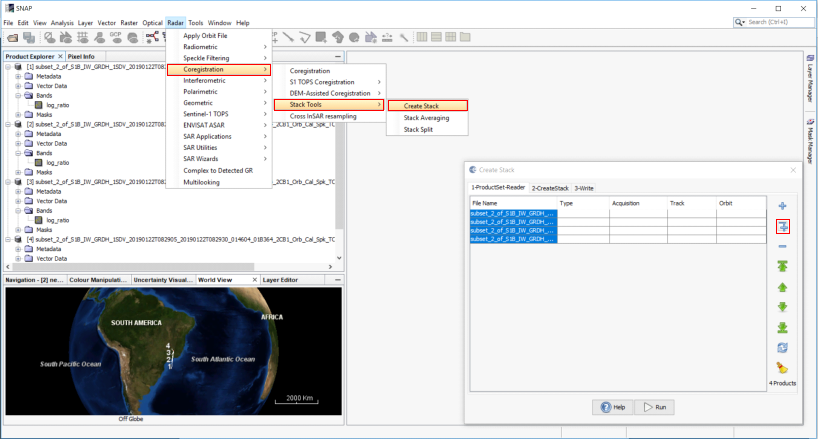Image resolution: width=818 pixels, height=439 pixels.
Task: Switch to the 2-CreateStack tab
Action: (549, 188)
